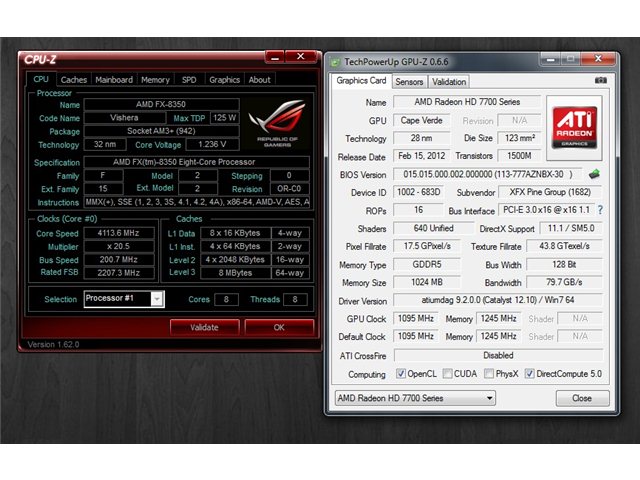The image size is (640, 480).
Task: Click the Level 3 cache value 8 MBytes
Action: point(235,273)
